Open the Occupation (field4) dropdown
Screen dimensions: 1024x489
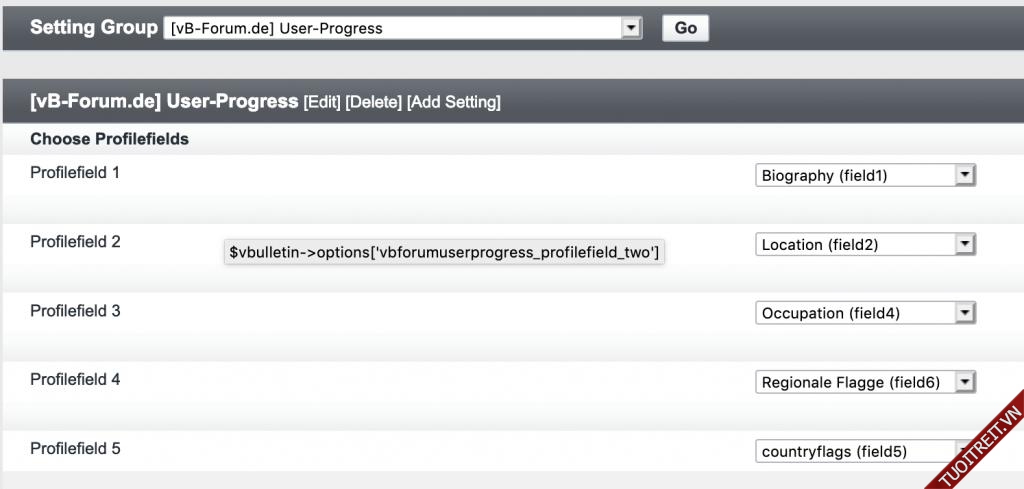pos(865,314)
